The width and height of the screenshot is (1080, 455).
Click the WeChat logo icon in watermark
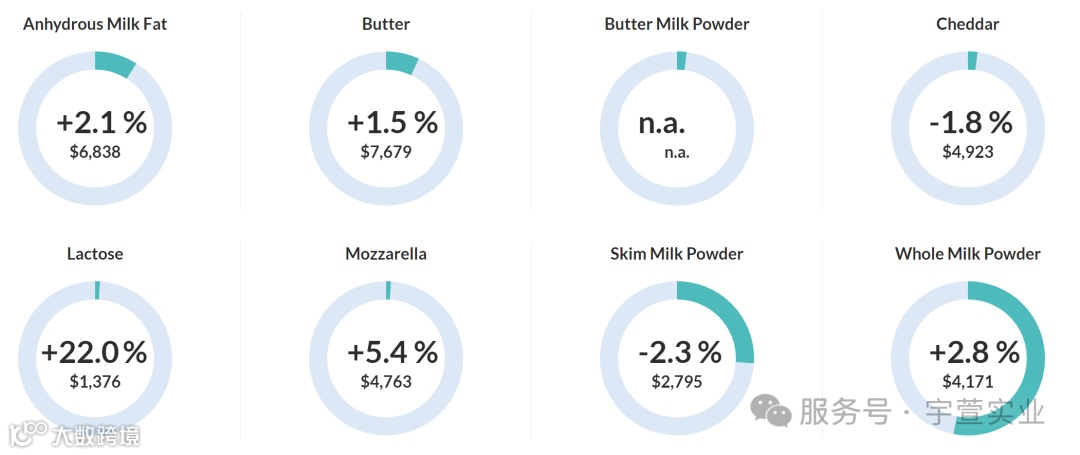point(772,409)
